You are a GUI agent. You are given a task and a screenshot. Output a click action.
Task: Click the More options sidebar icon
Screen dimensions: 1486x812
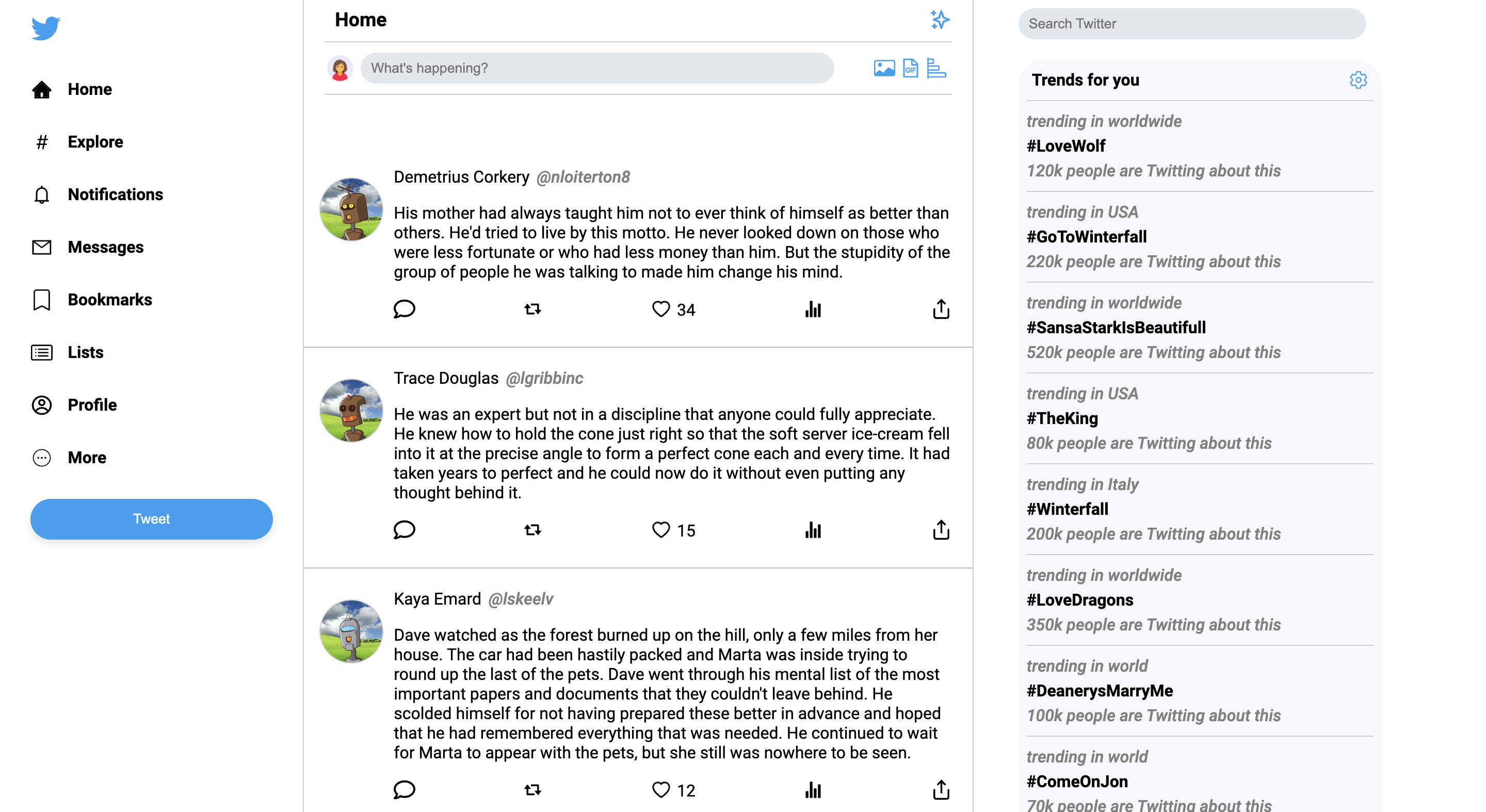point(40,458)
